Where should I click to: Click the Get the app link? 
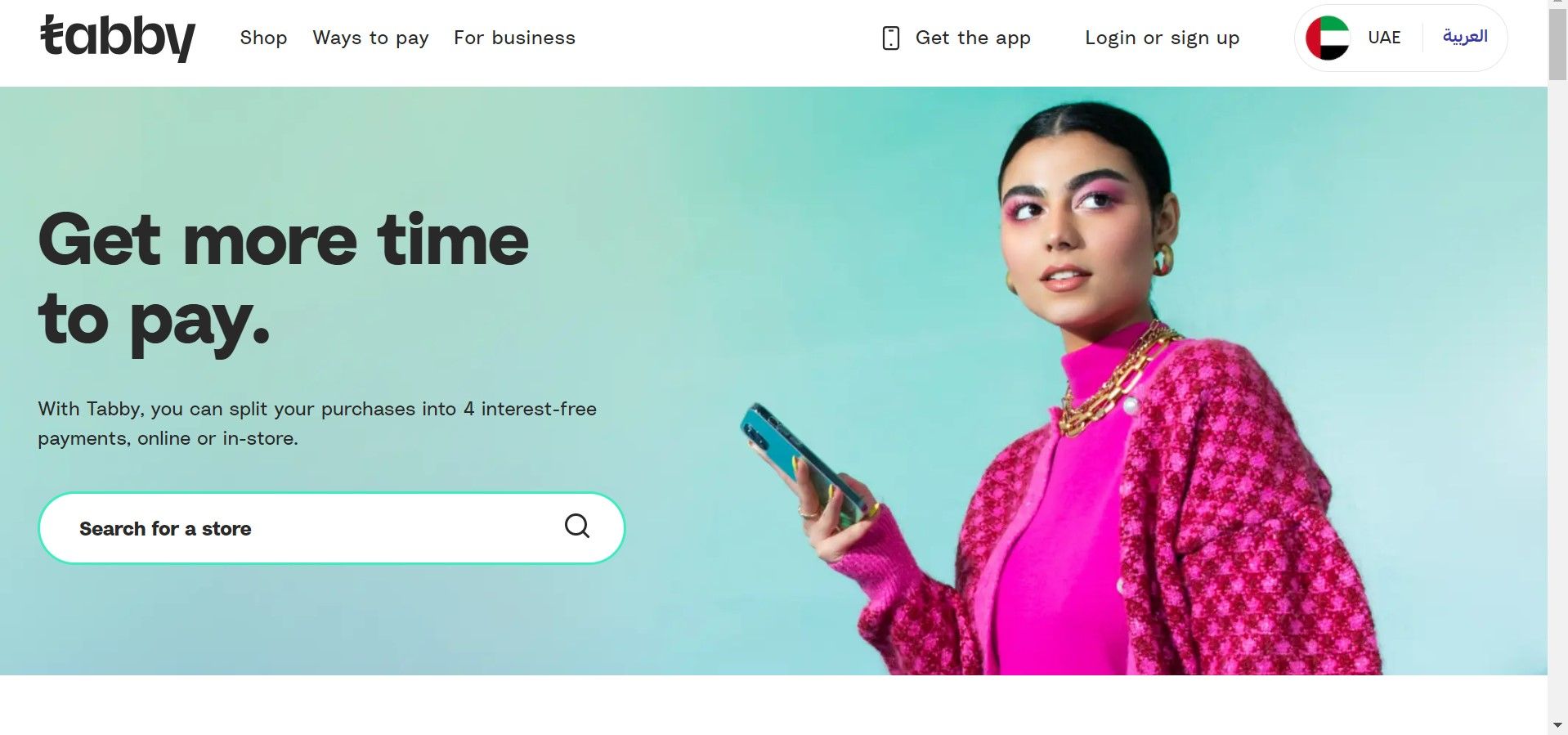973,38
